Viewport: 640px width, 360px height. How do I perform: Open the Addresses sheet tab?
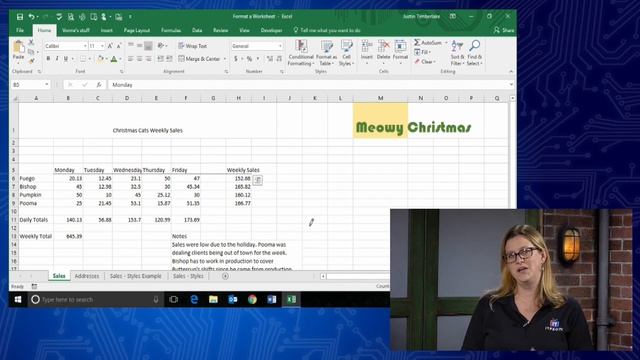[87, 276]
